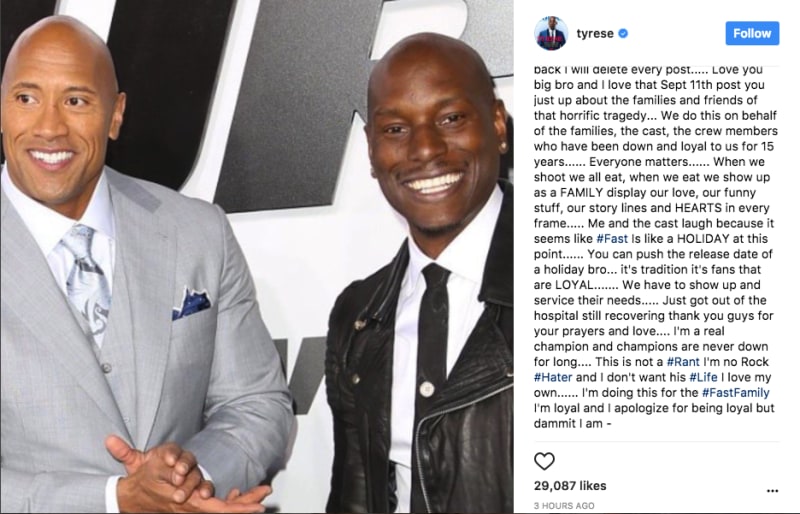Click the blue pocket square in photo
This screenshot has height=514, width=800.
coord(191,303)
